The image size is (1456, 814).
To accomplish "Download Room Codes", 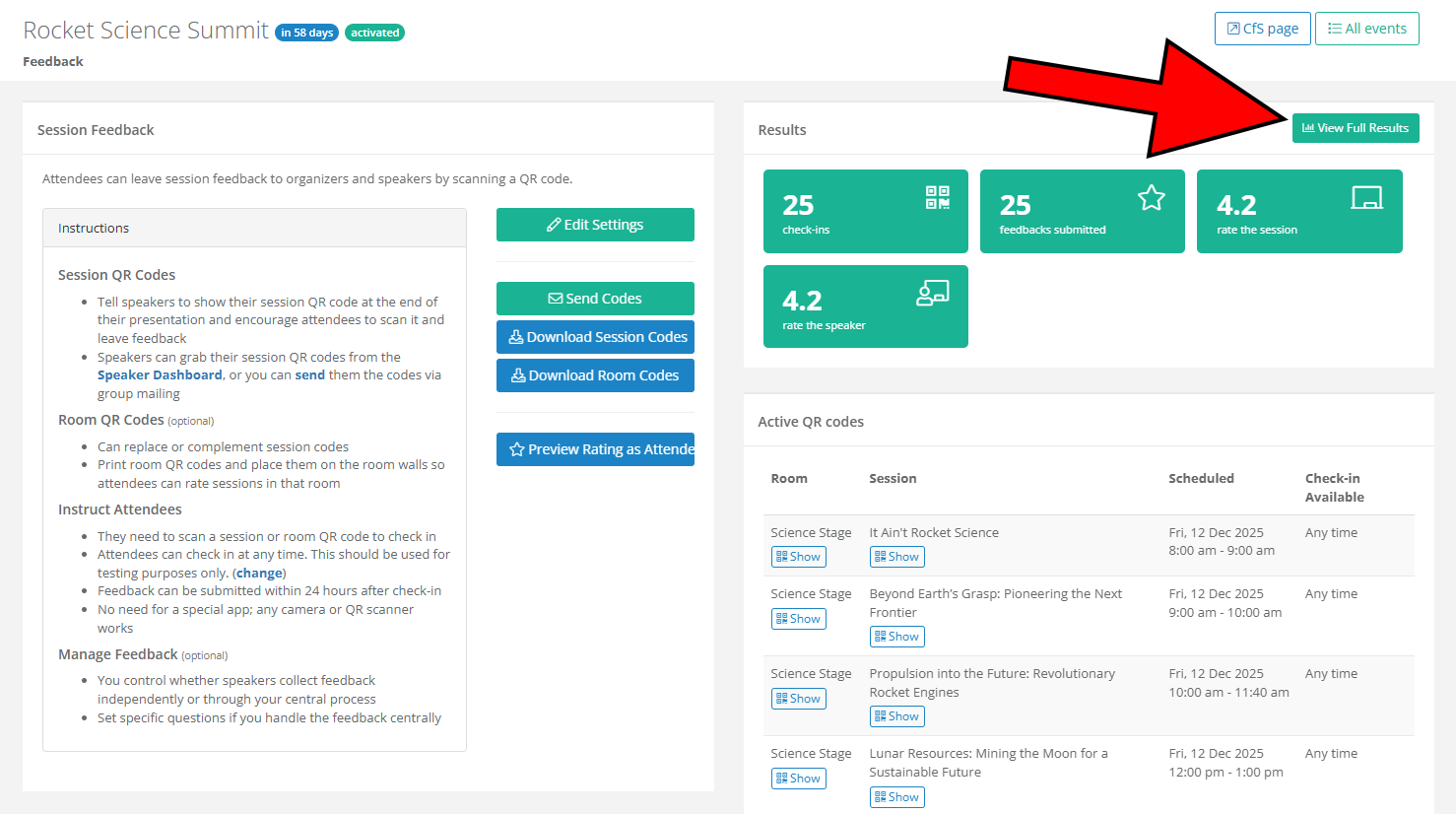I will 595,375.
